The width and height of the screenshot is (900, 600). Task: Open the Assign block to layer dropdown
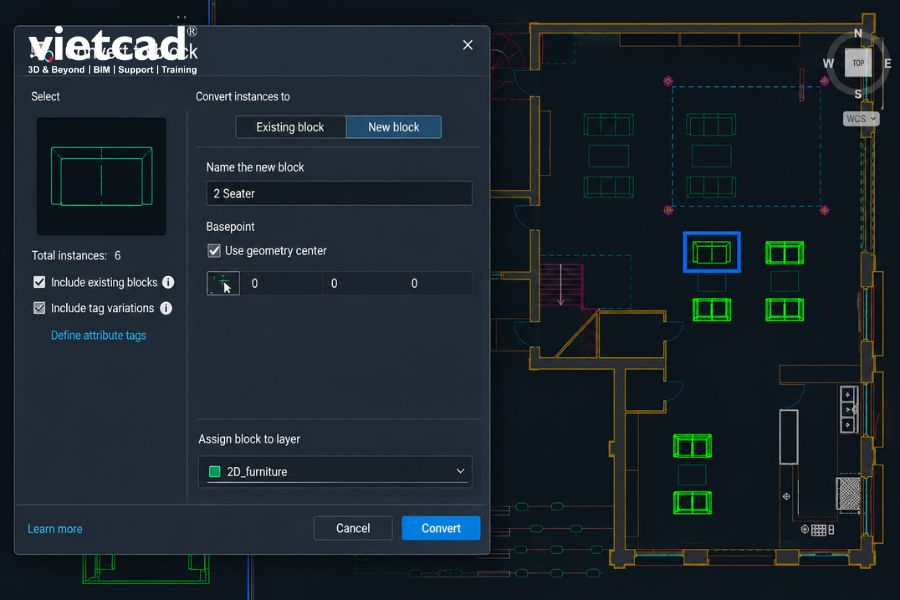335,471
